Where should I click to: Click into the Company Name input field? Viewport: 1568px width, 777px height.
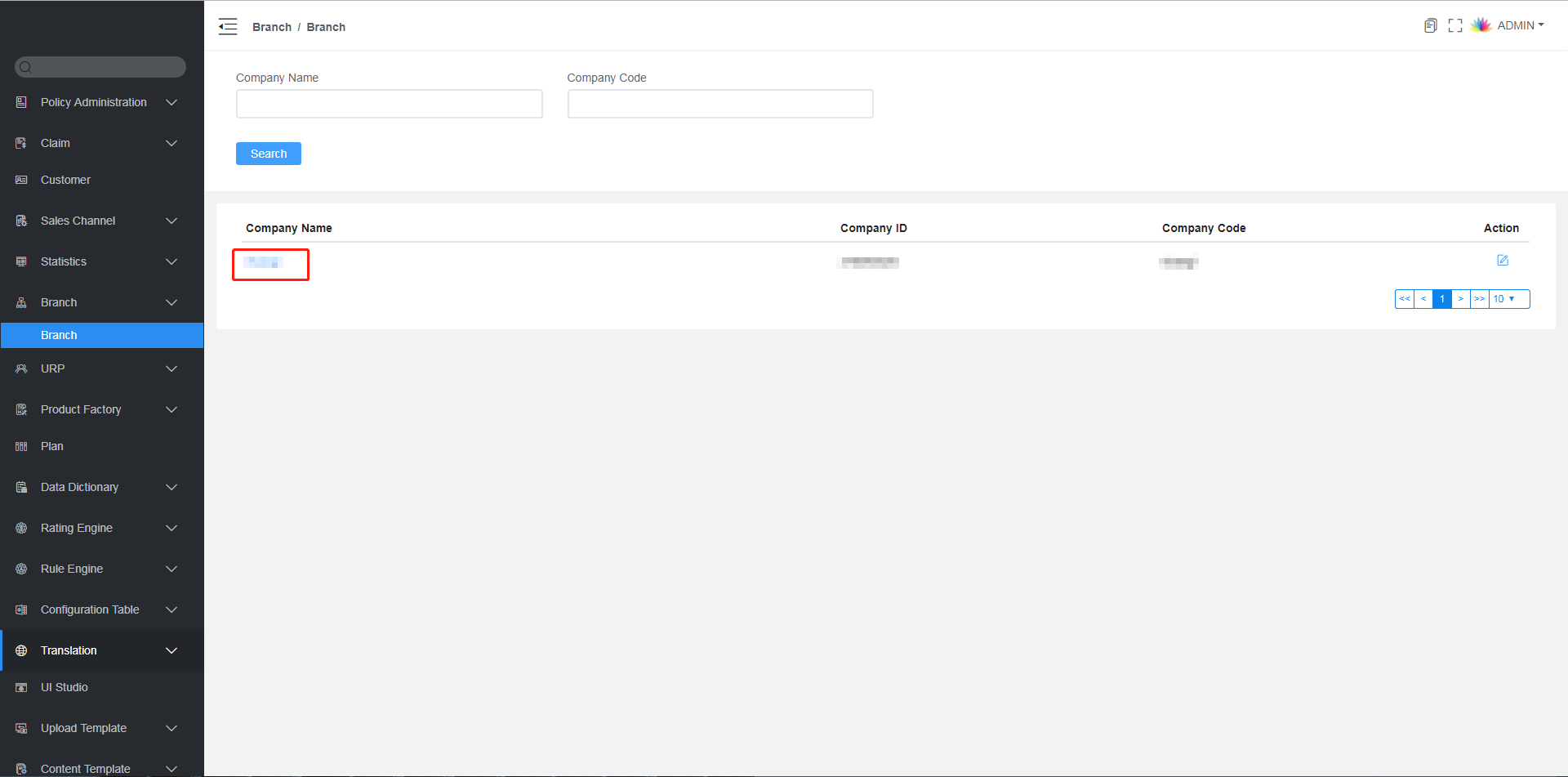[x=389, y=104]
